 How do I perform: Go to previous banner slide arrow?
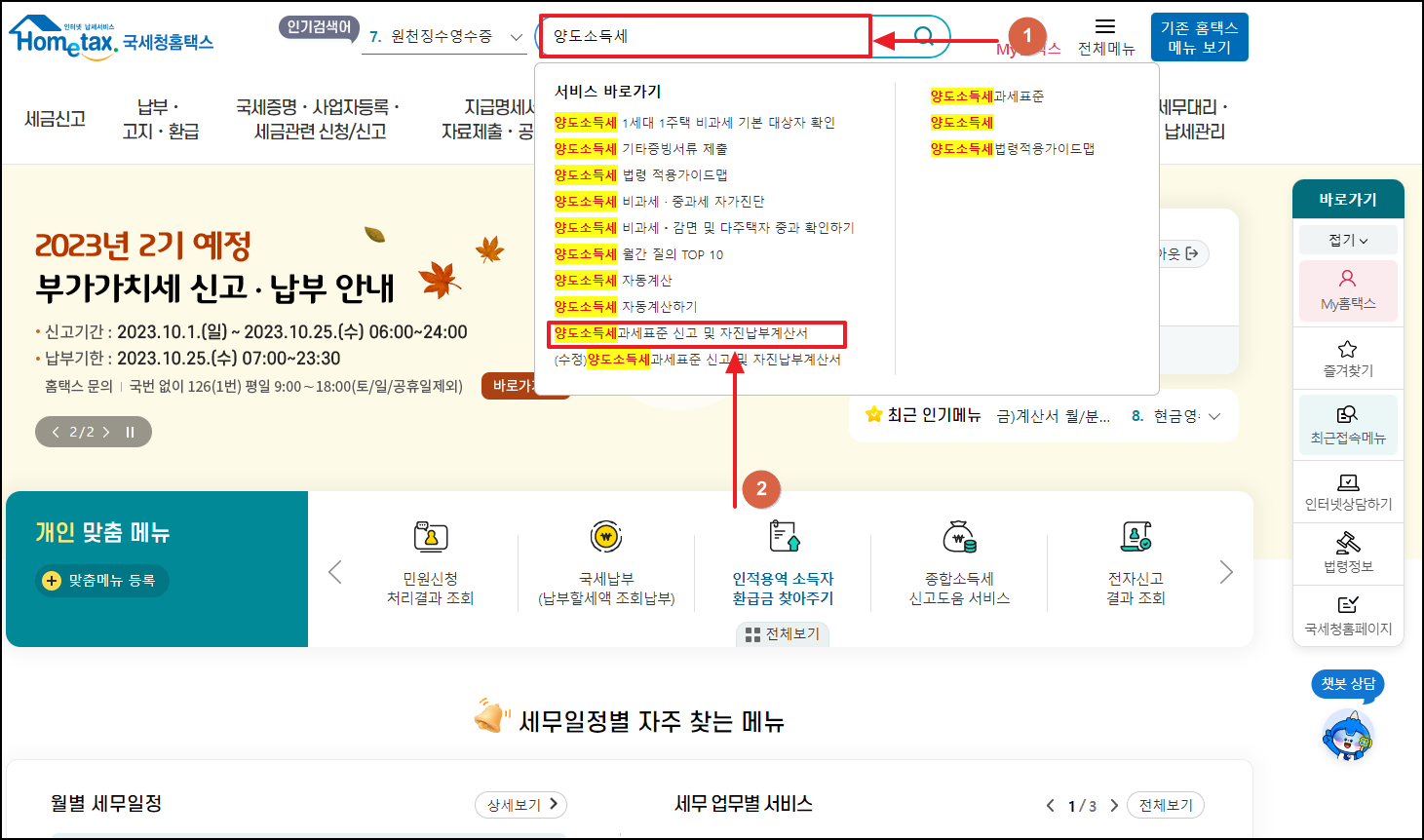pos(57,432)
